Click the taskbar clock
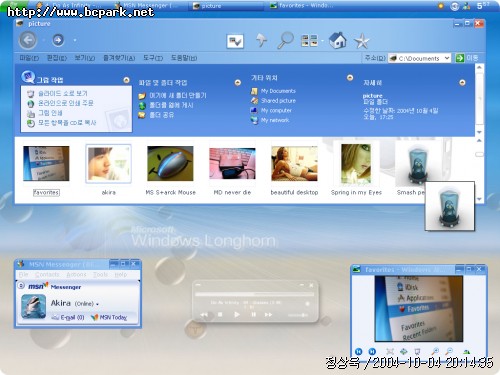 pos(483,5)
